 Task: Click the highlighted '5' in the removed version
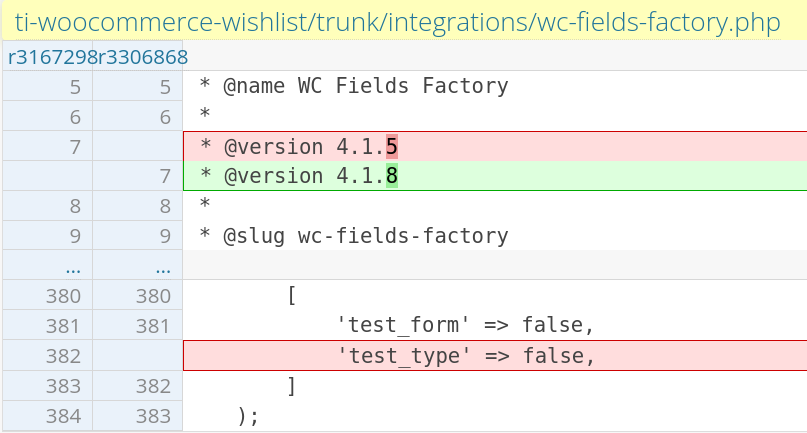coord(392,147)
